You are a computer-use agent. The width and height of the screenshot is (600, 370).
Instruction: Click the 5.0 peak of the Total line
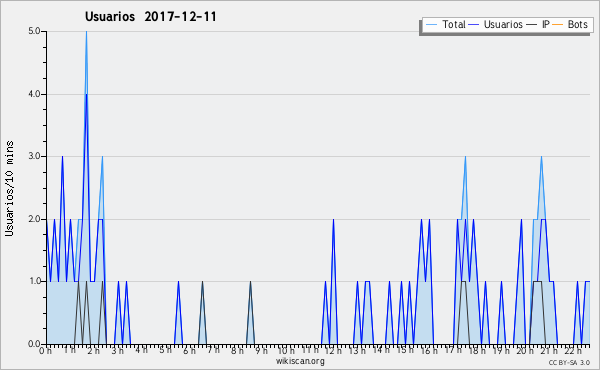pos(86,32)
